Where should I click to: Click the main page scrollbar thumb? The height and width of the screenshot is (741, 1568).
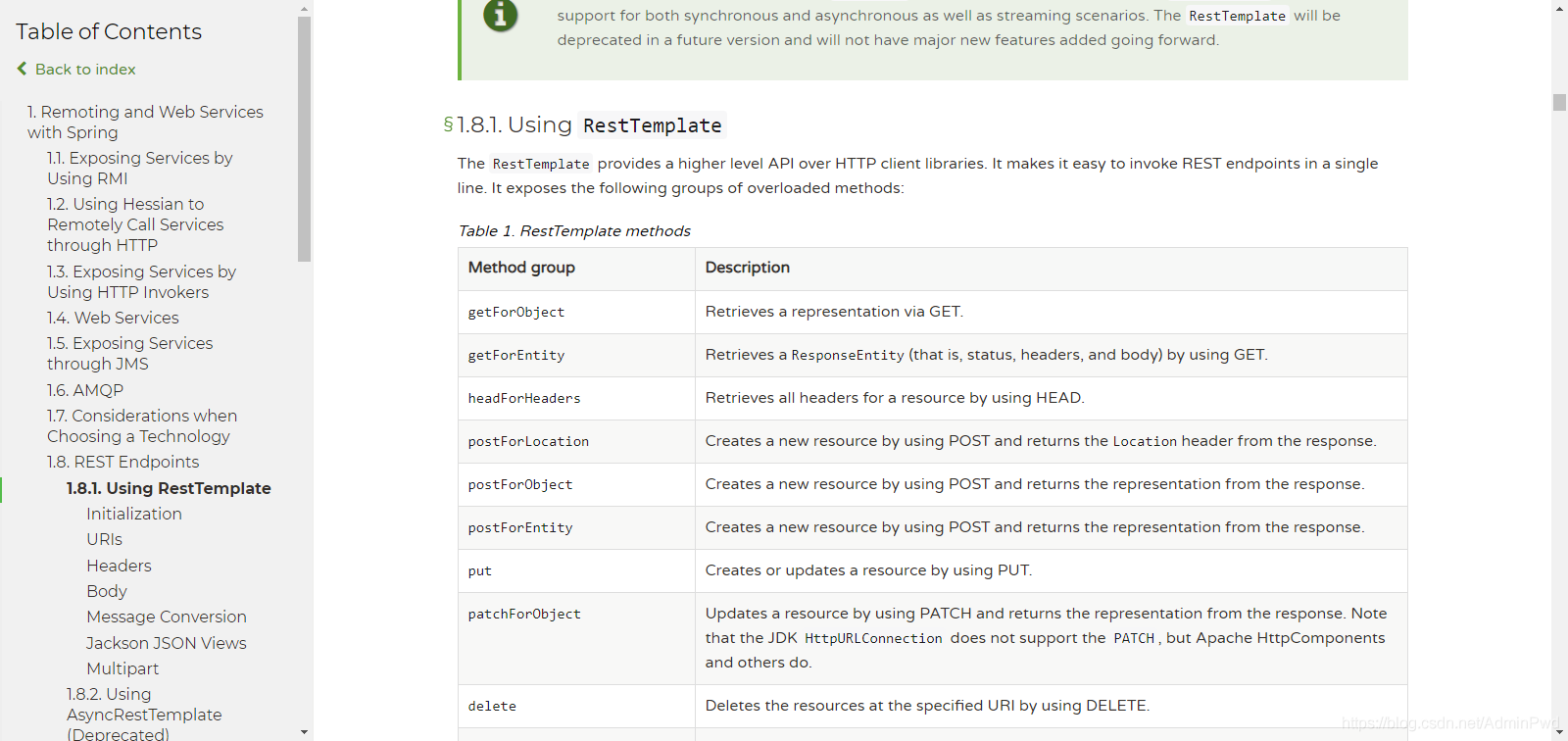1560,102
